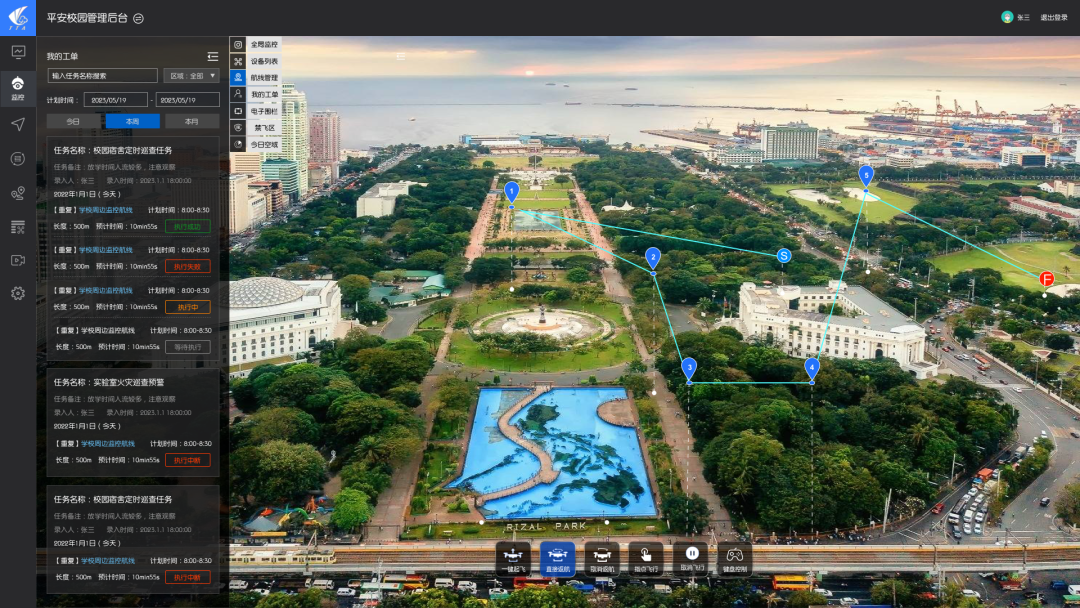Viewport: 1080px width, 608px height.
Task: Click the 一键起飞 drone takeoff icon
Action: point(513,556)
